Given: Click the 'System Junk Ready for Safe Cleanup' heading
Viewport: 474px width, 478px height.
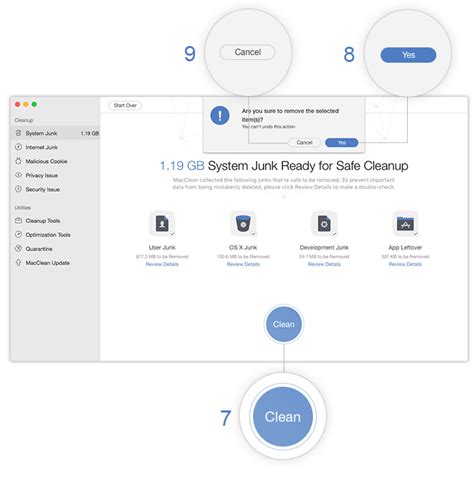Looking at the screenshot, I should [308, 166].
